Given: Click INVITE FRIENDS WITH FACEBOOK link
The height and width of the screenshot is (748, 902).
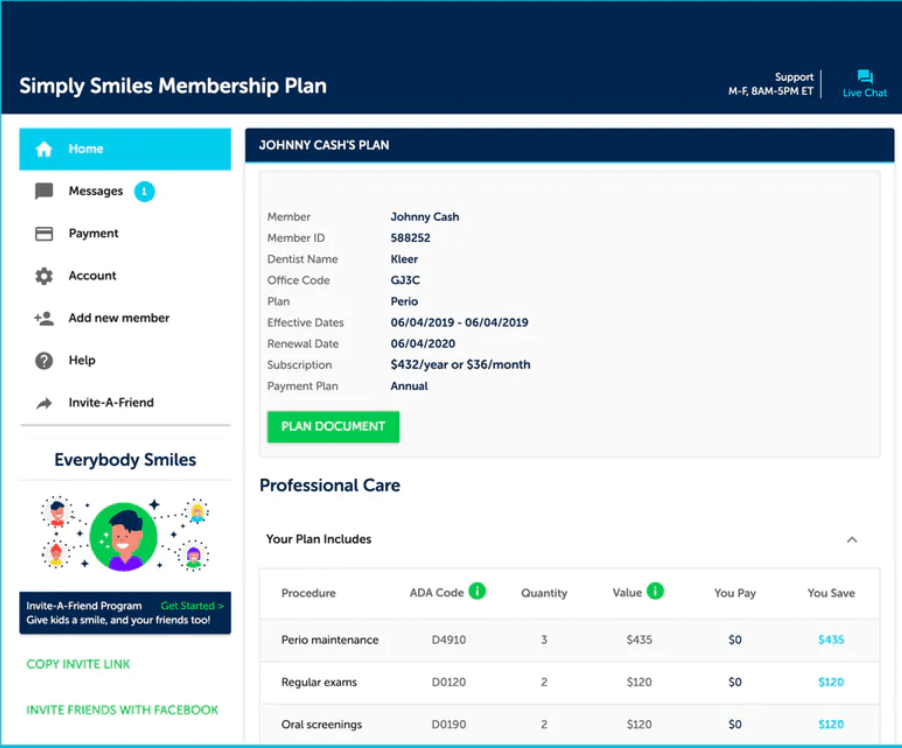Looking at the screenshot, I should (x=122, y=710).
